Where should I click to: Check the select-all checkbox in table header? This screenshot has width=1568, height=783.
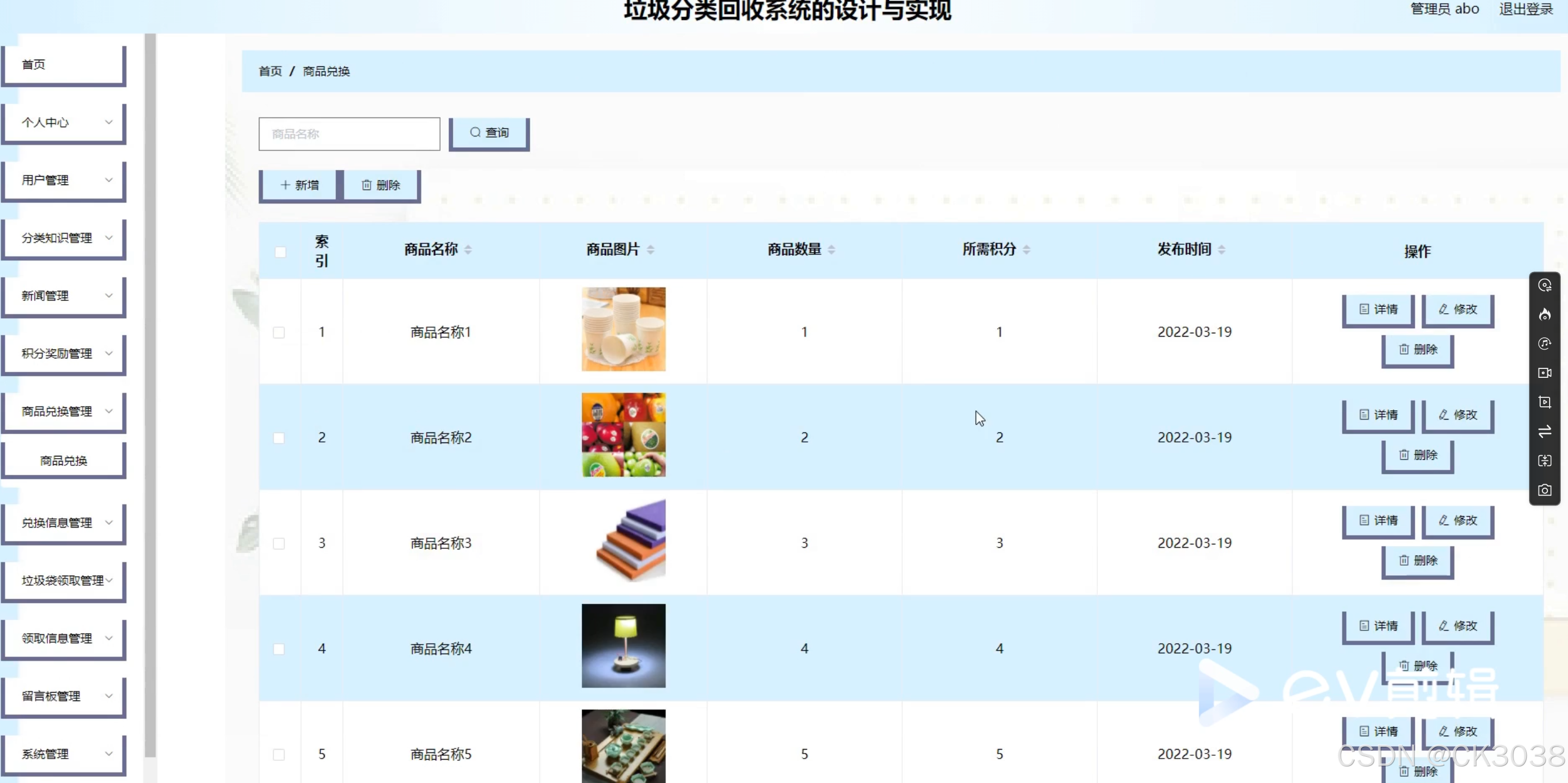(x=280, y=251)
